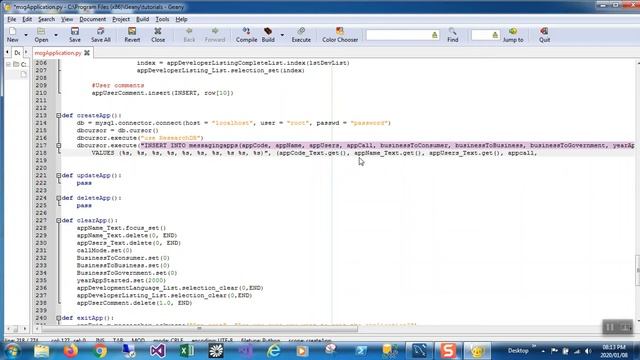The height and width of the screenshot is (360, 640).
Task: Open Visual Studio from the taskbar
Action: coord(158,351)
